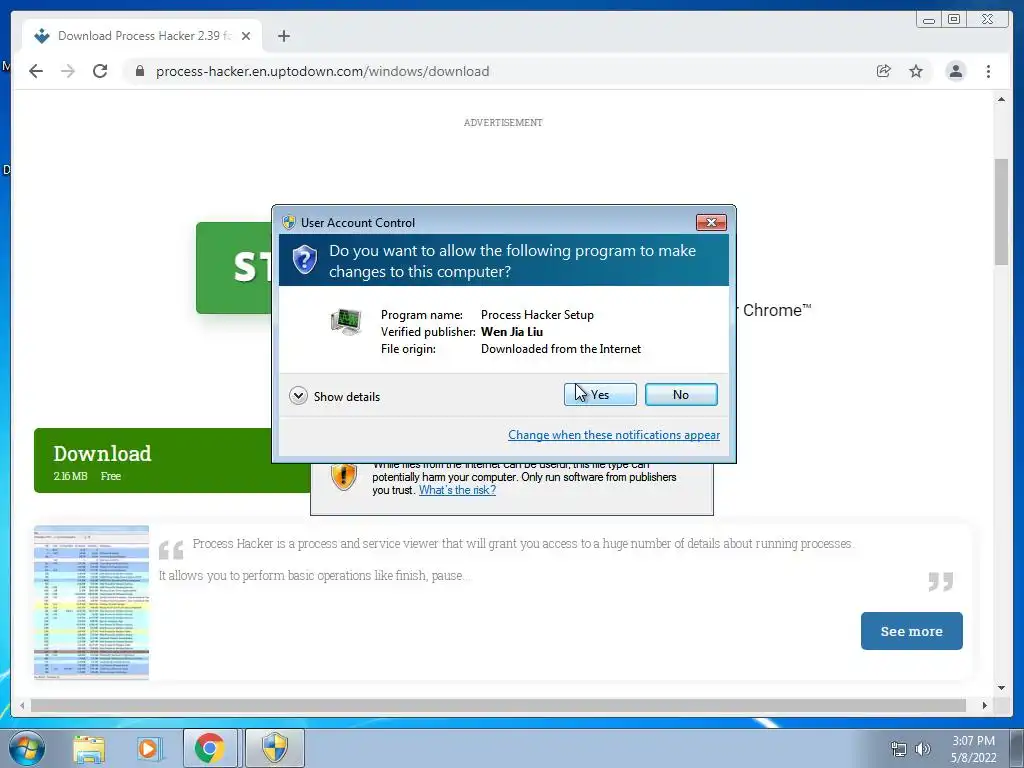
Task: Select the Download Process Hacker 2.39 tab
Action: [x=142, y=36]
